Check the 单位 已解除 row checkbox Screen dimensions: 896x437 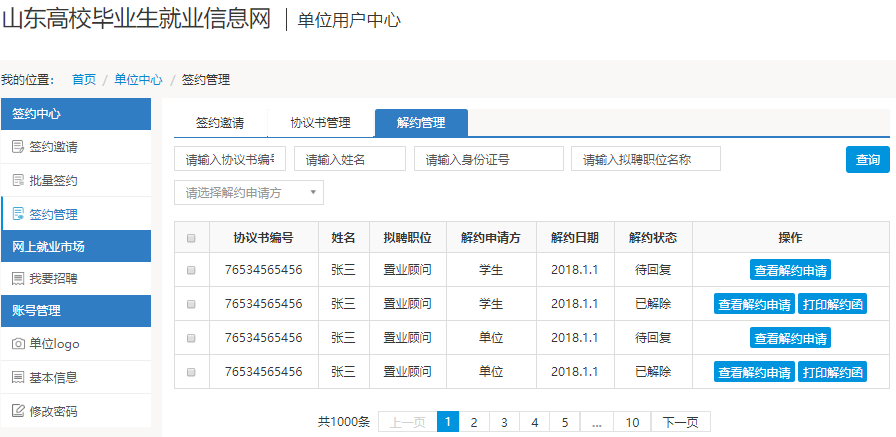tap(191, 371)
